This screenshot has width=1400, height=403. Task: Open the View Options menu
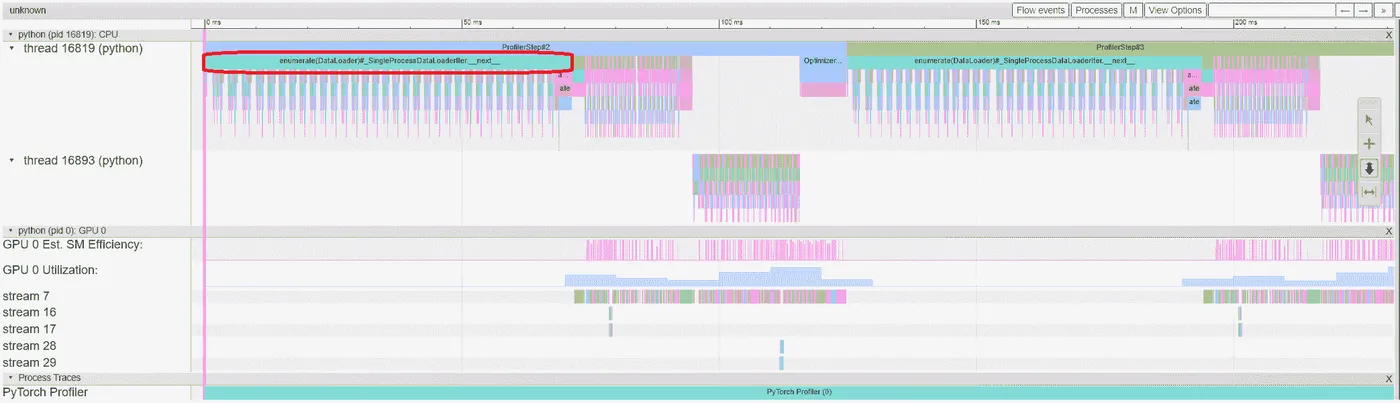pyautogui.click(x=1175, y=10)
